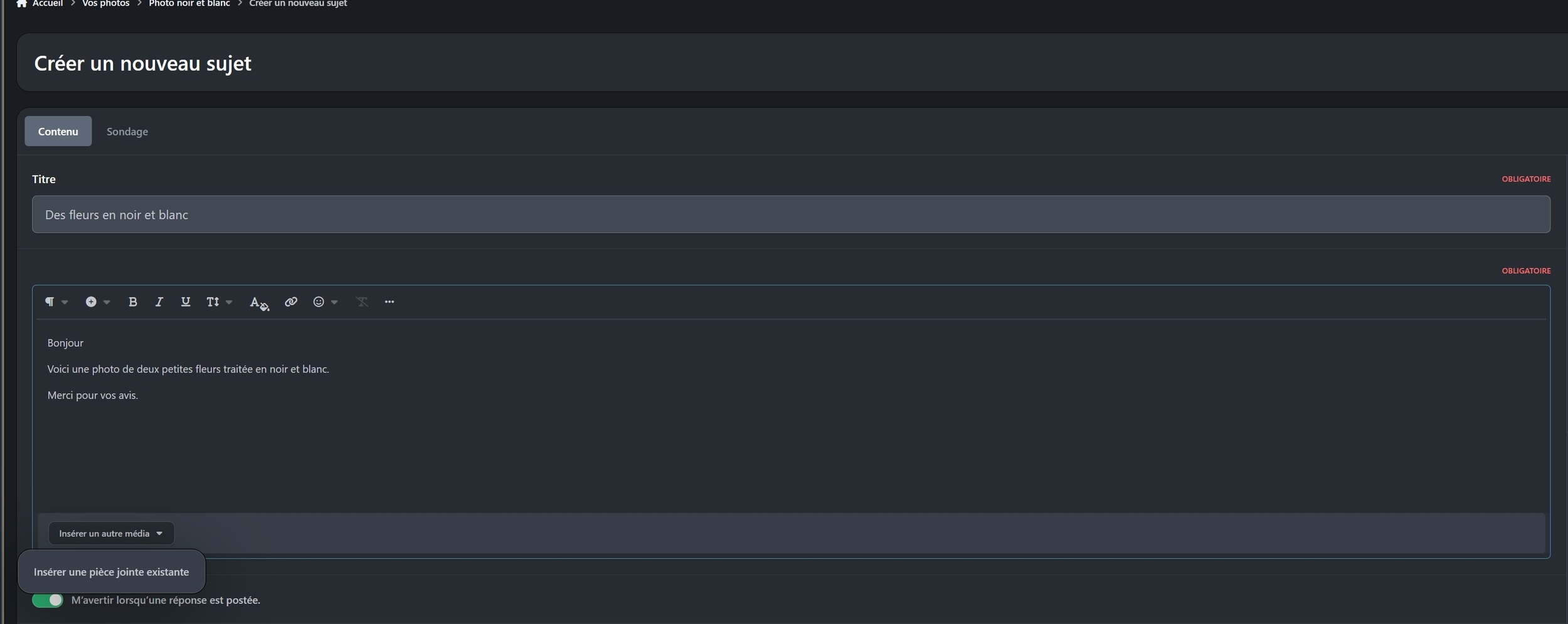This screenshot has width=1568, height=624.
Task: Open the font size dropdown
Action: pos(219,302)
